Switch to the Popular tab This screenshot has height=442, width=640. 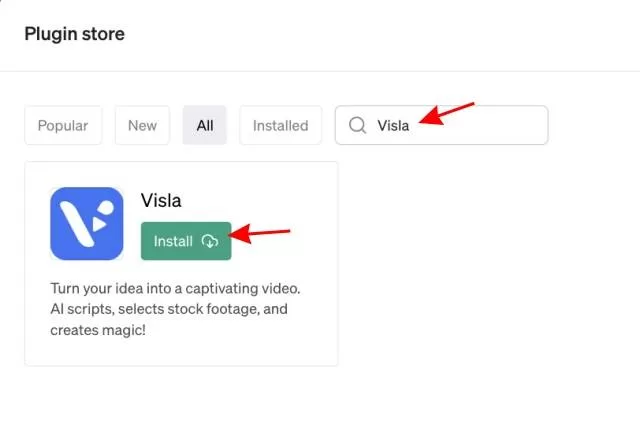tap(63, 126)
